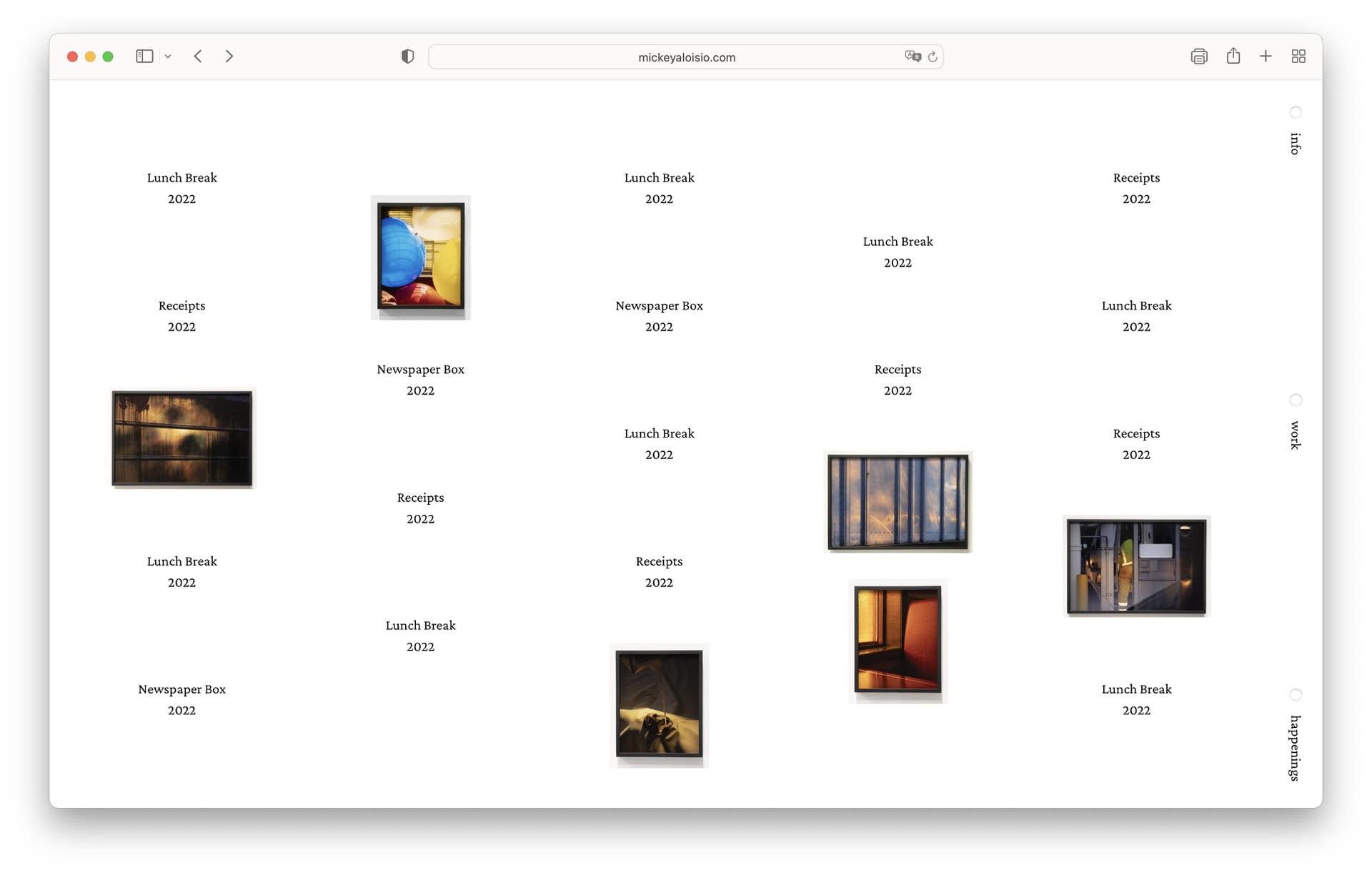The height and width of the screenshot is (873, 1372).
Task: Open the orange seat window photo
Action: [x=898, y=640]
